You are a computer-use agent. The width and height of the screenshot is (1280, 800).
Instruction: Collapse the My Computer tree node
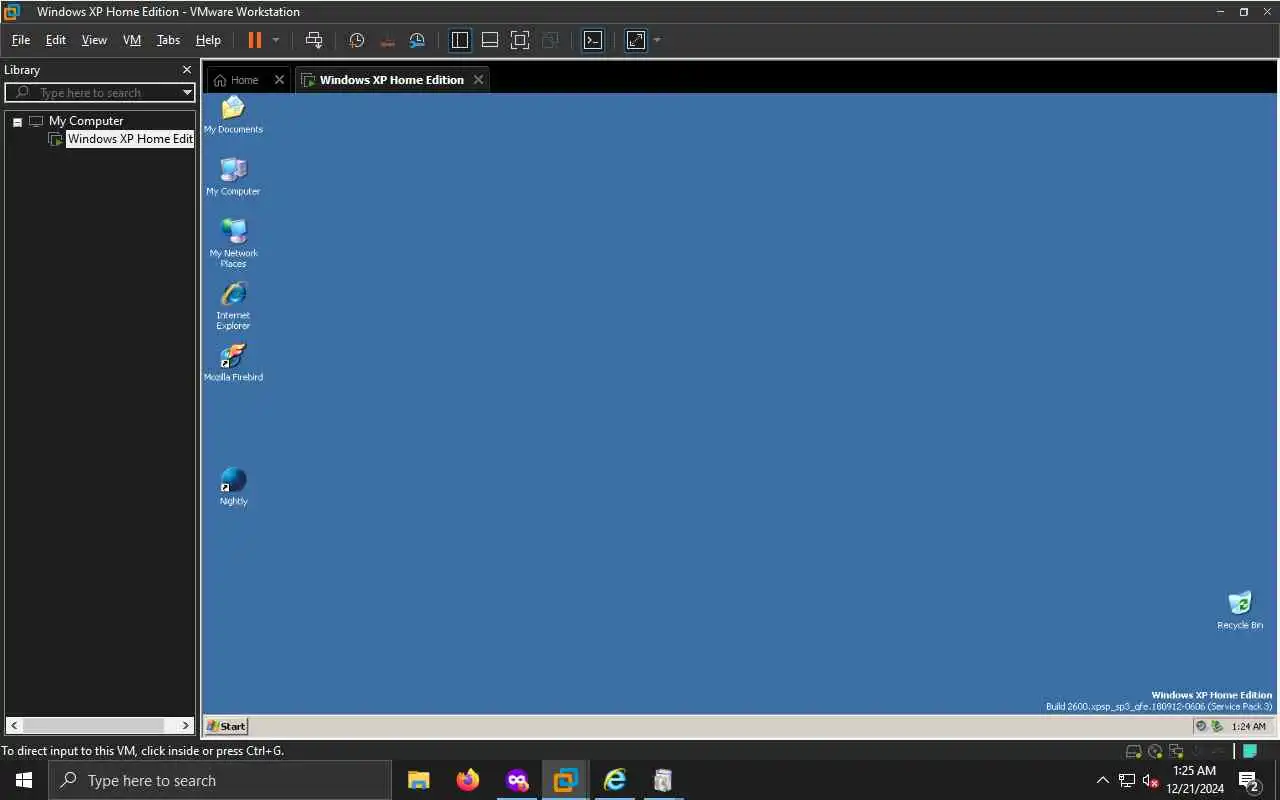[17, 122]
